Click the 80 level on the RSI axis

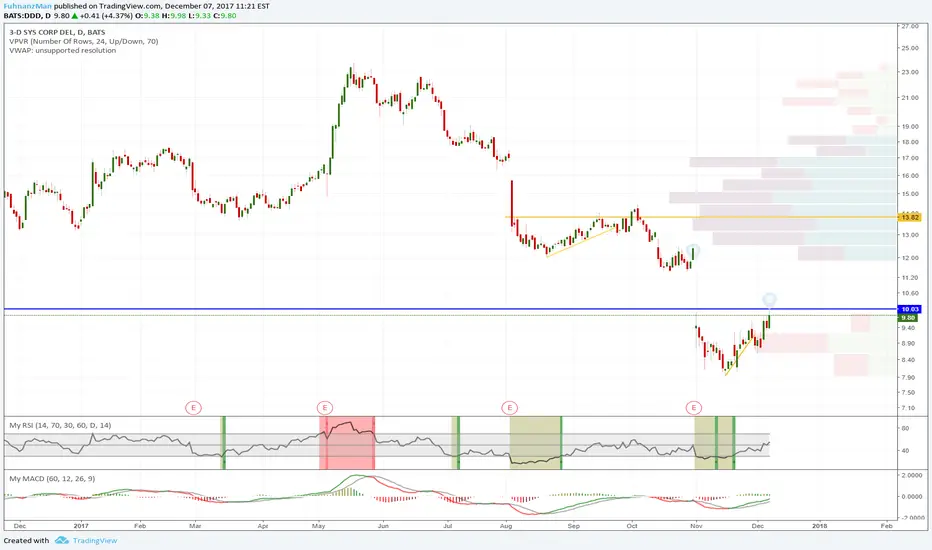[905, 428]
